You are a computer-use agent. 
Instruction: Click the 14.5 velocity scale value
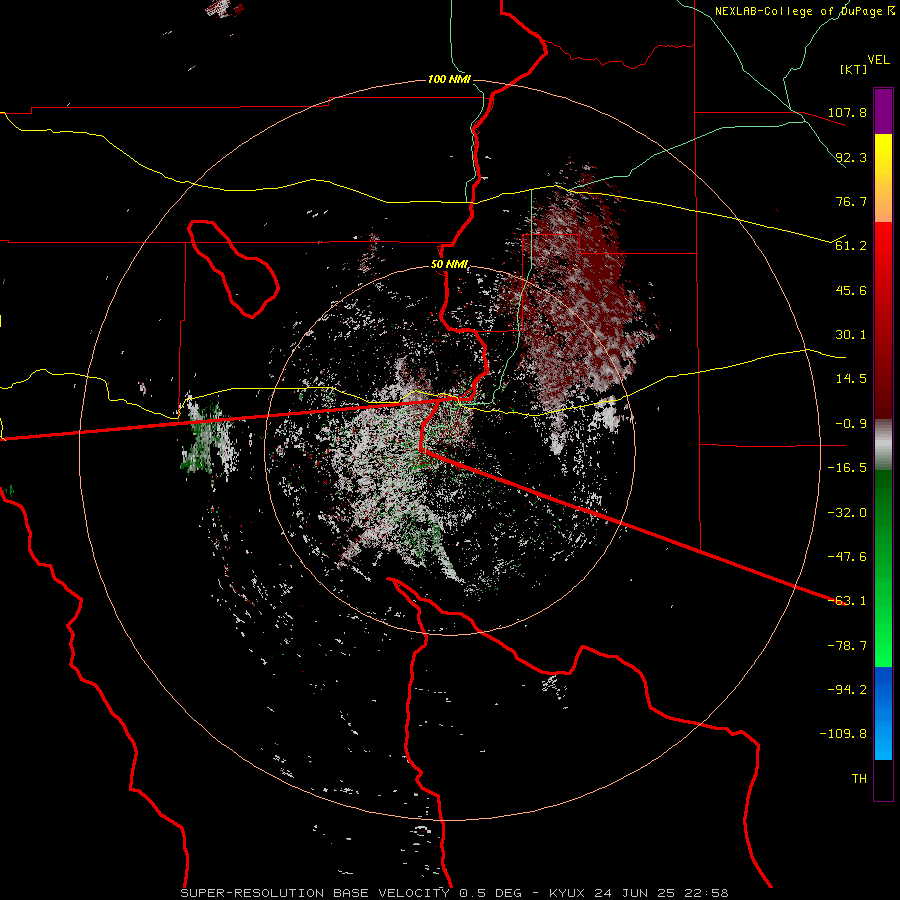[x=851, y=379]
